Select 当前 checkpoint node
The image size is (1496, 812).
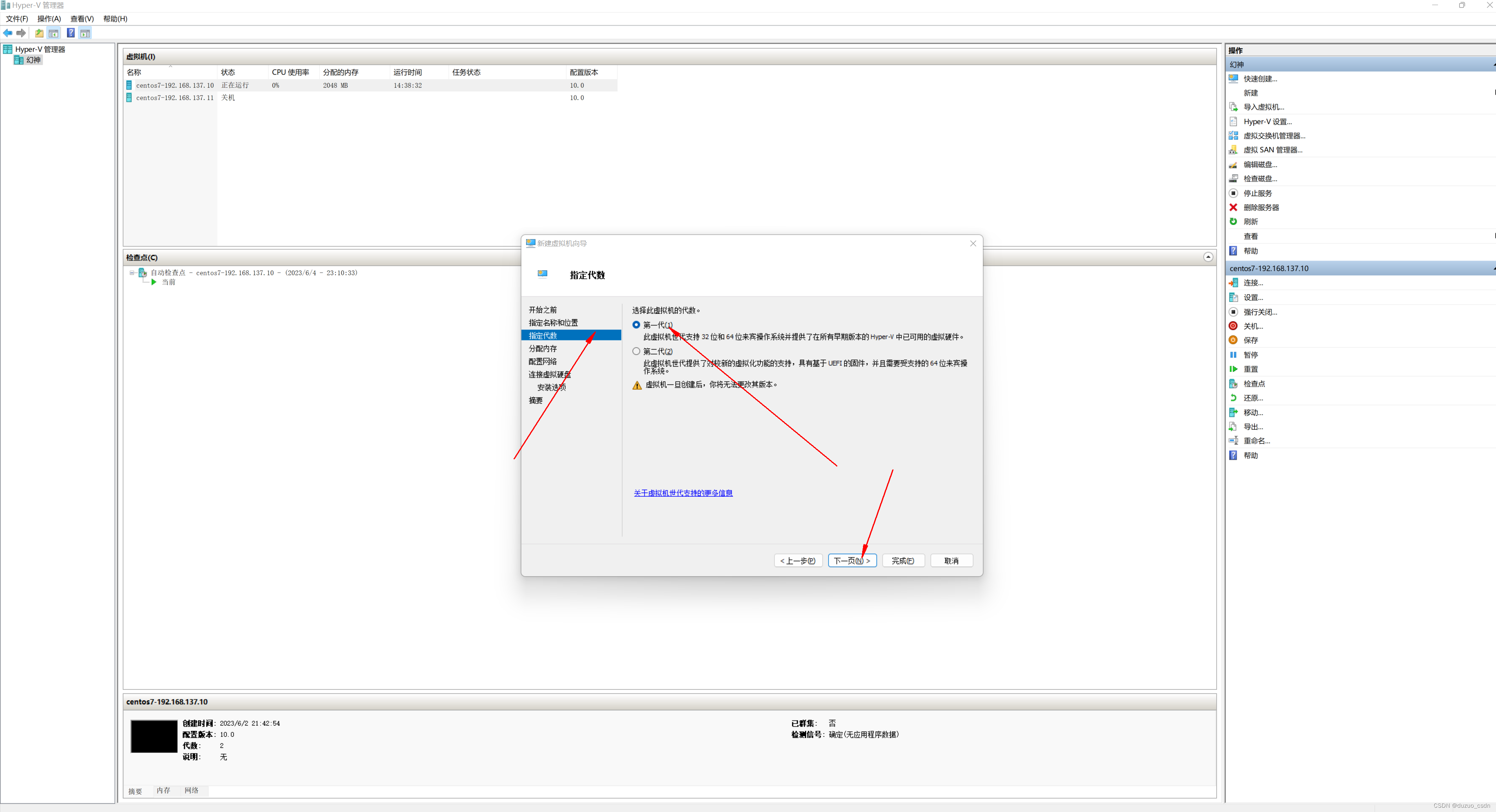[x=168, y=282]
